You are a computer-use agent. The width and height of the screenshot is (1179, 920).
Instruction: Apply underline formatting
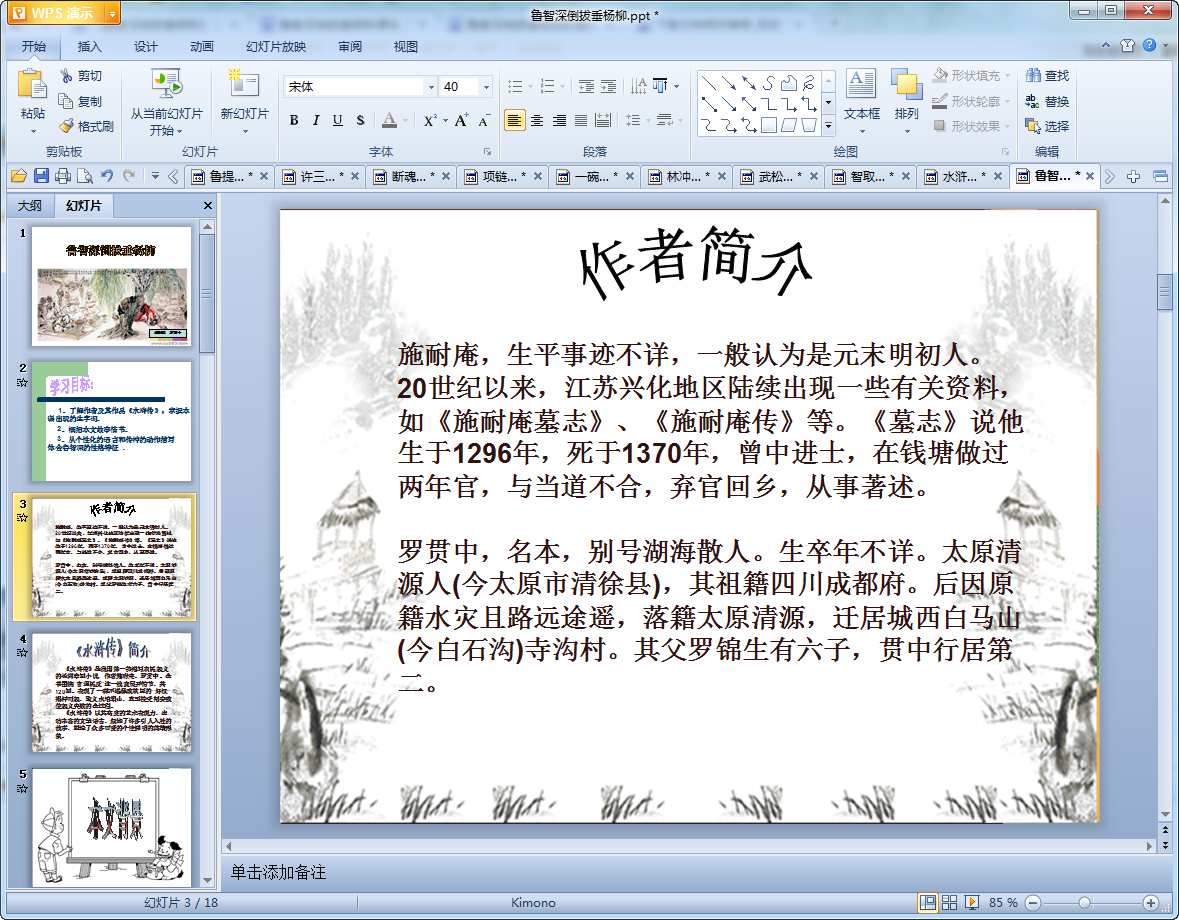pos(338,120)
